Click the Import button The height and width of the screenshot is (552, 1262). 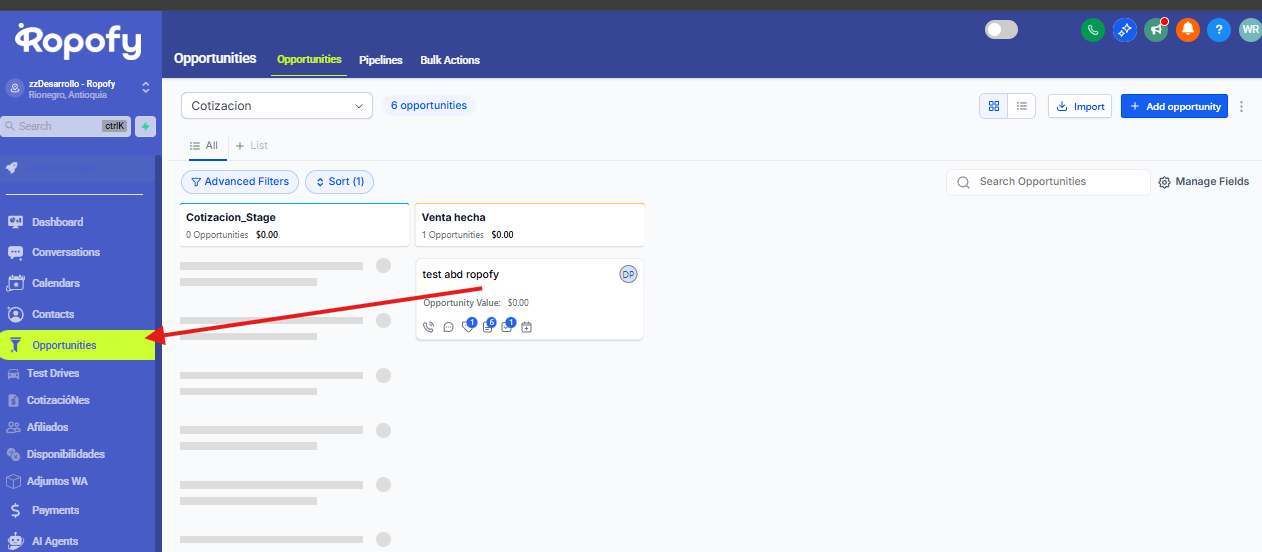(1080, 106)
